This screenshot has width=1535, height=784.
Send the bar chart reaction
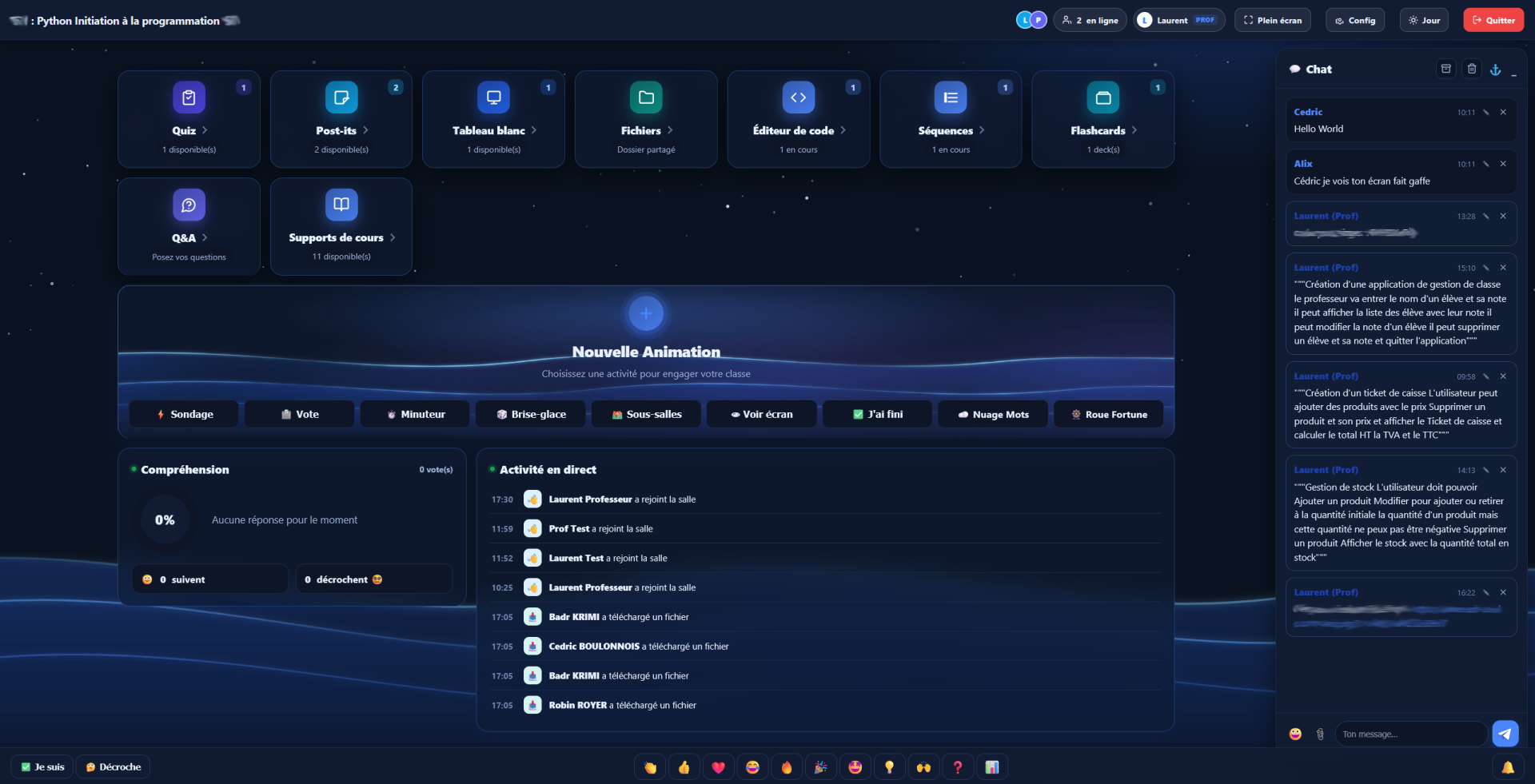pos(992,767)
